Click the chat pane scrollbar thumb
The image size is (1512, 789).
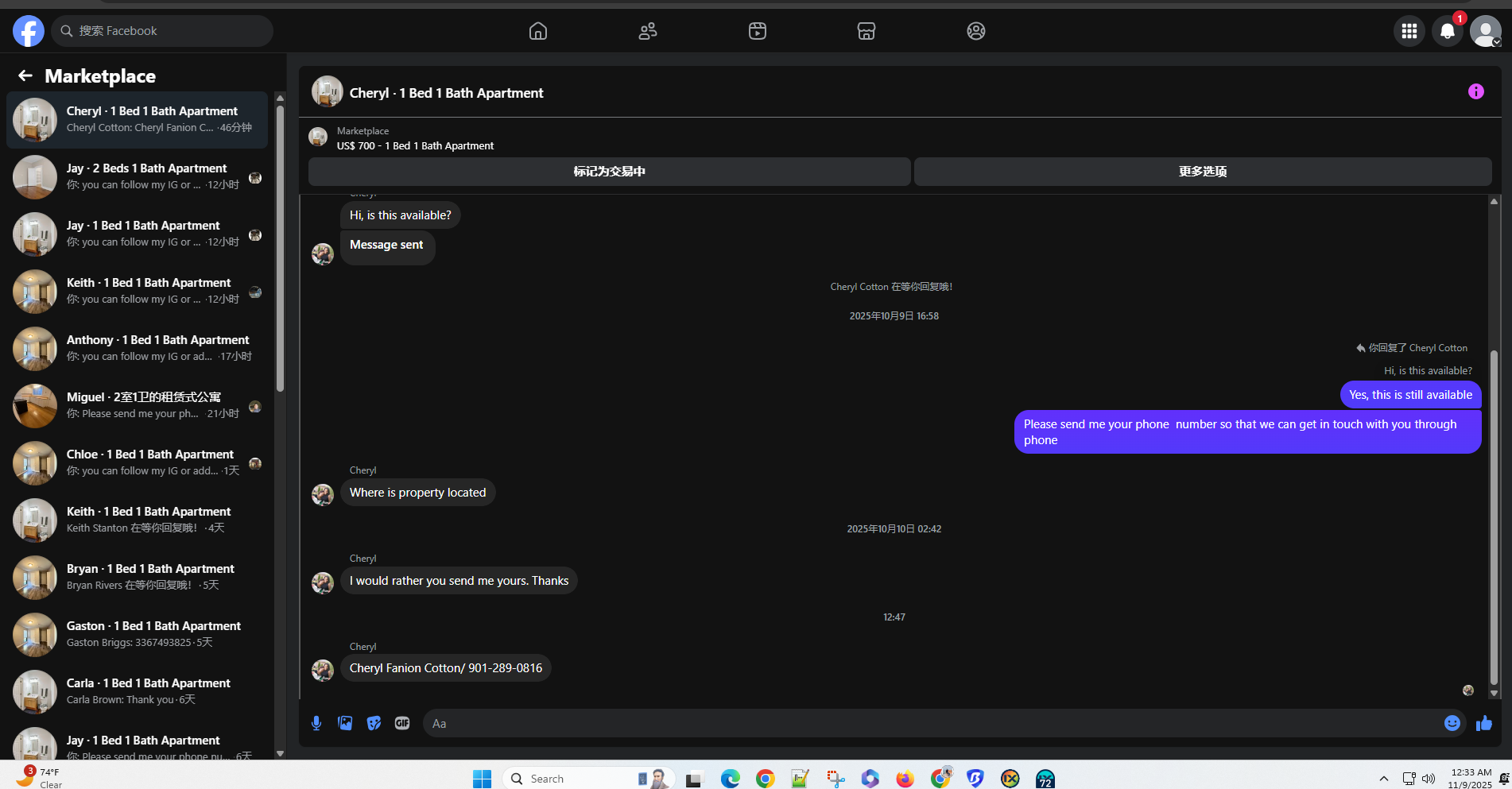point(1495,516)
